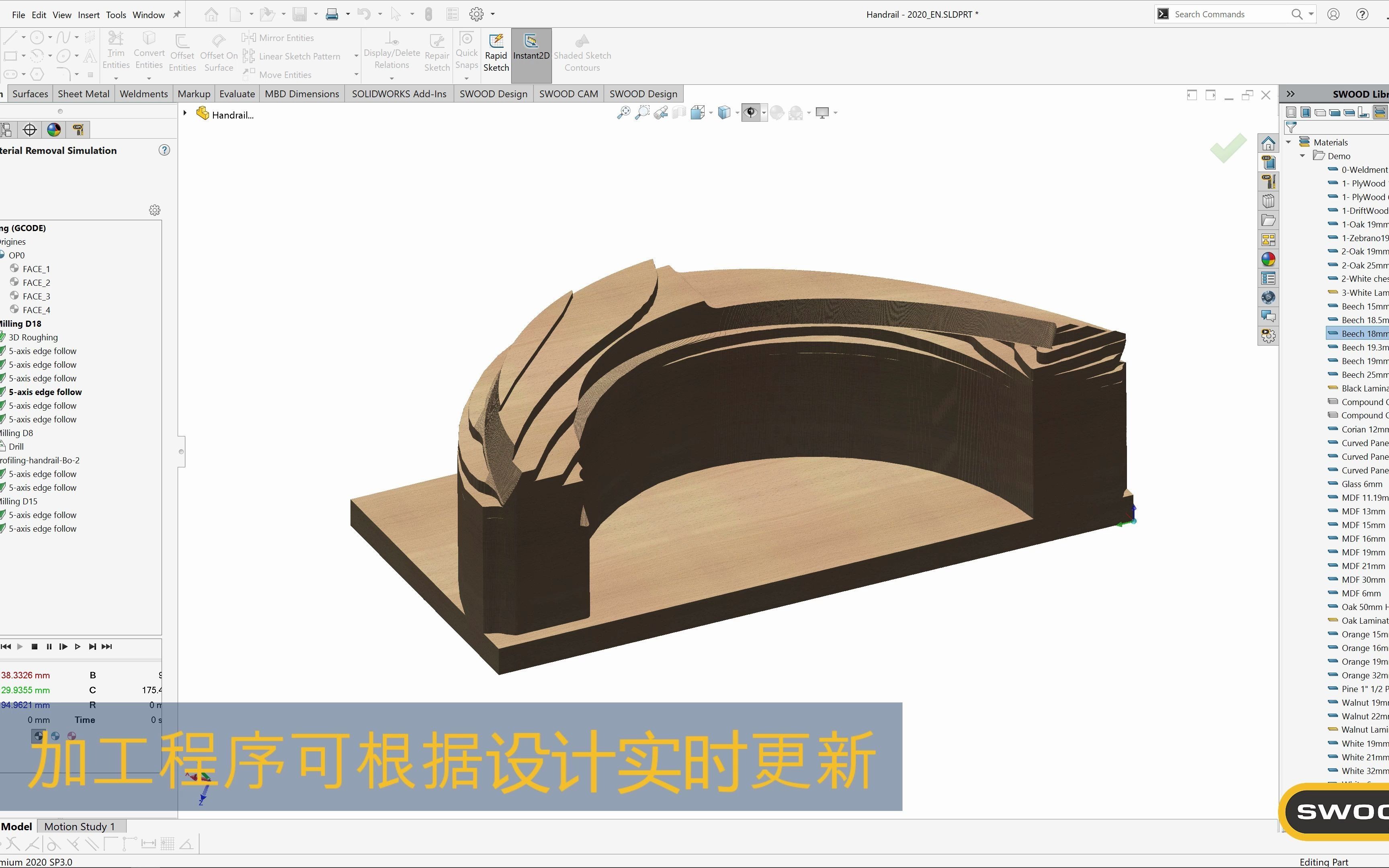Expand the Handrail feature tree flyout
The height and width of the screenshot is (868, 1389).
pyautogui.click(x=185, y=114)
